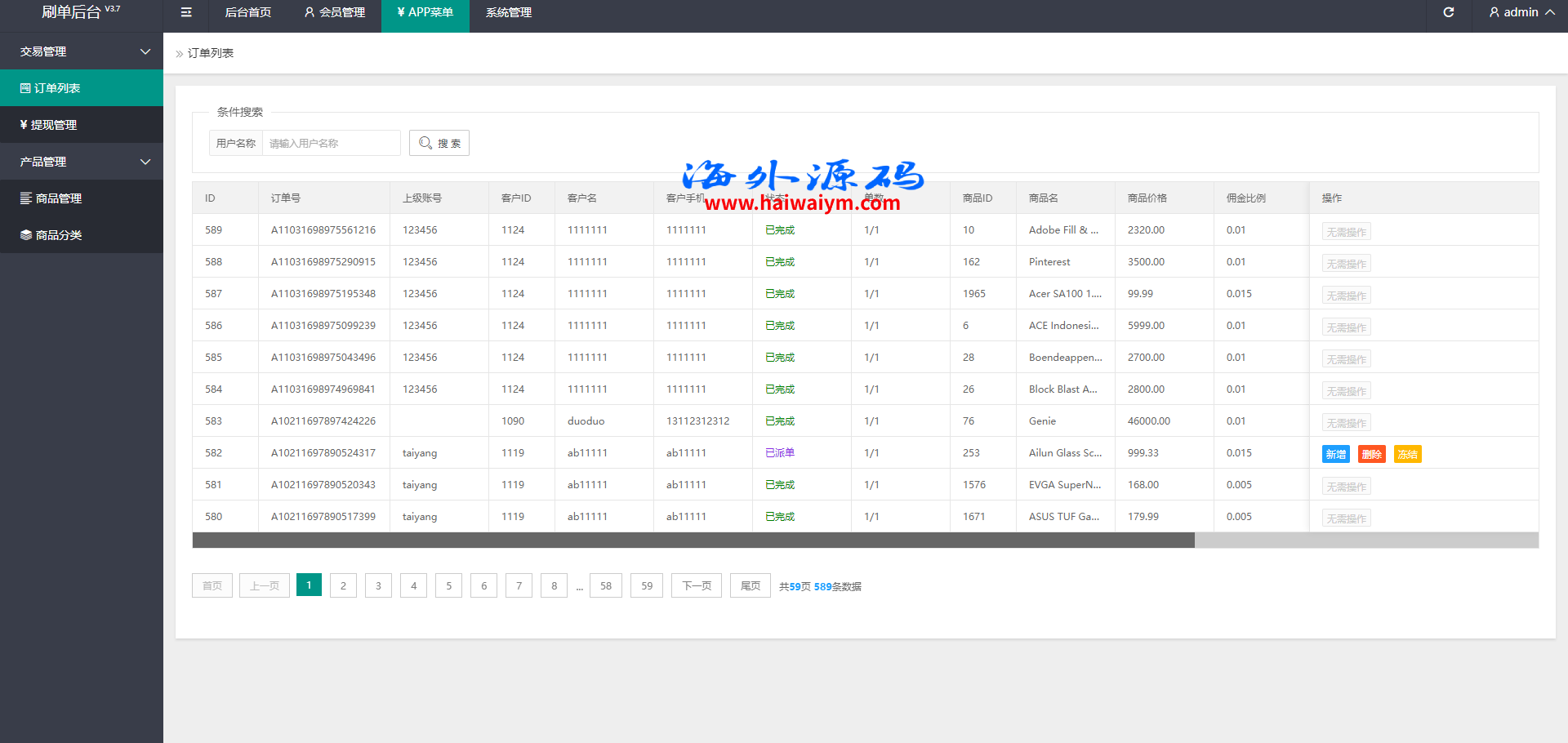1568x743 pixels.
Task: Click yellow 冻结 button for order 582
Action: point(1407,455)
